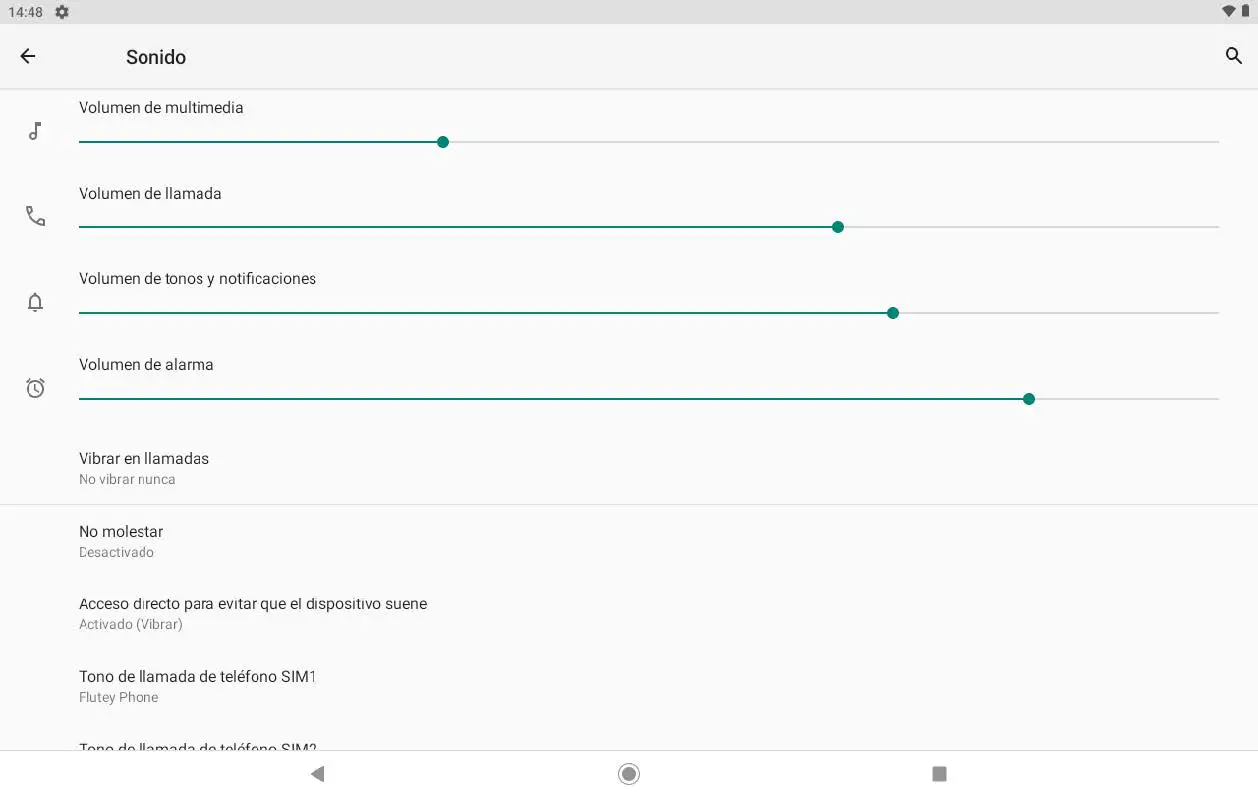This screenshot has width=1258, height=798.
Task: Click the ring and notification slider handle
Action: click(x=893, y=313)
